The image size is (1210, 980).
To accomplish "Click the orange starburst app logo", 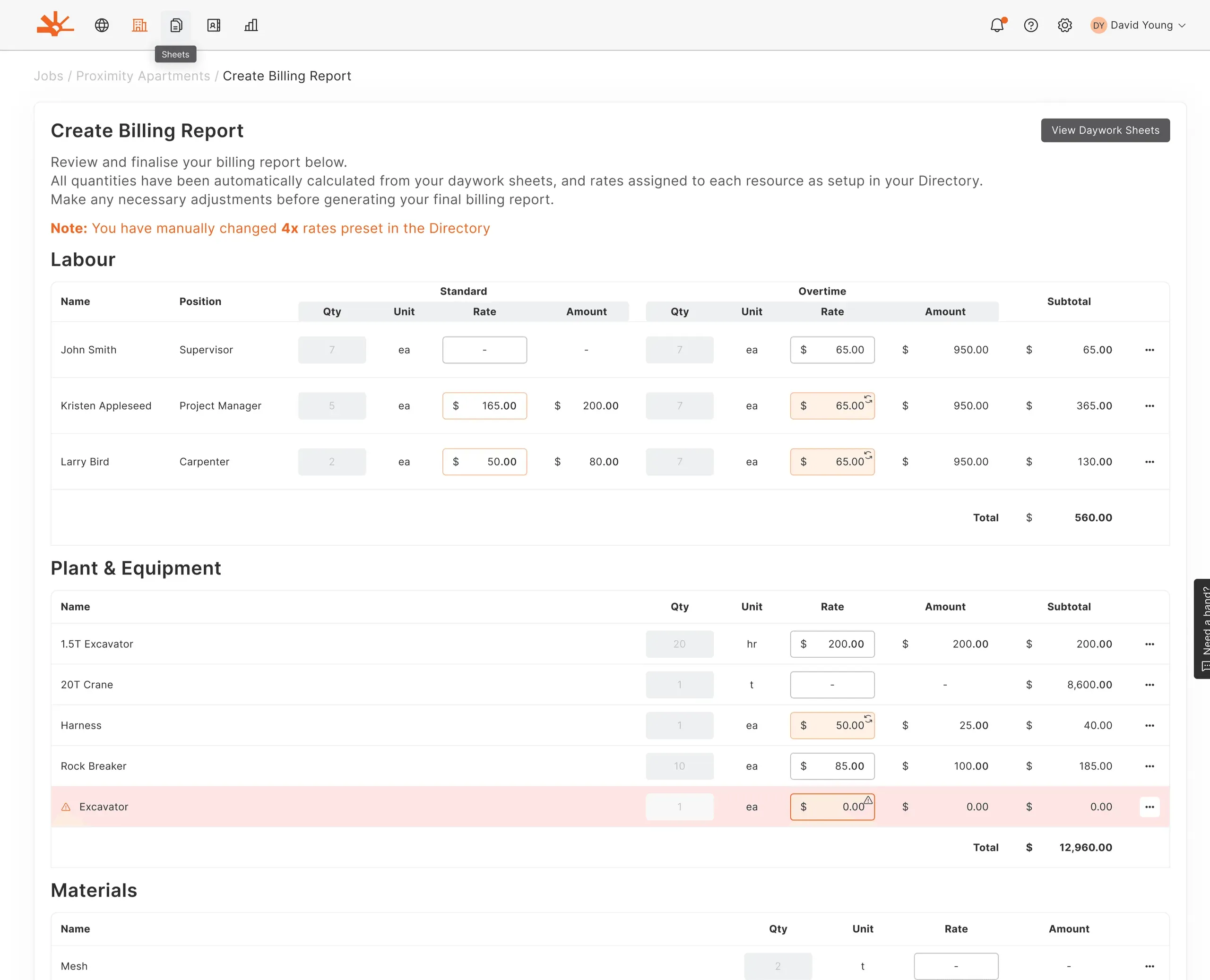I will (55, 24).
